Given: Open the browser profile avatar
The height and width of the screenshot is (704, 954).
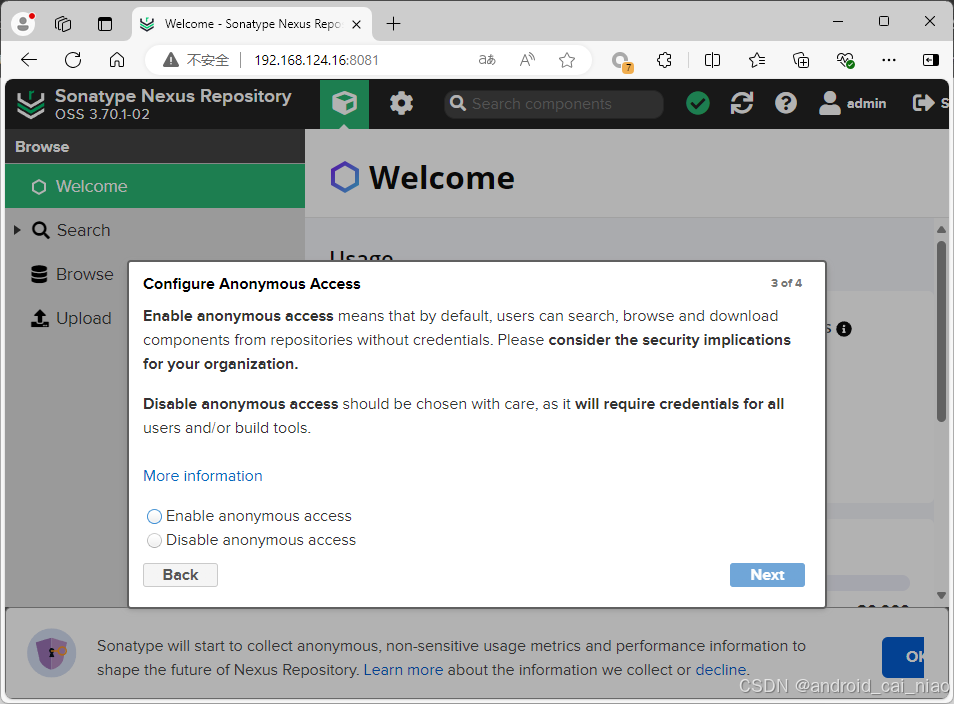Looking at the screenshot, I should pos(23,23).
